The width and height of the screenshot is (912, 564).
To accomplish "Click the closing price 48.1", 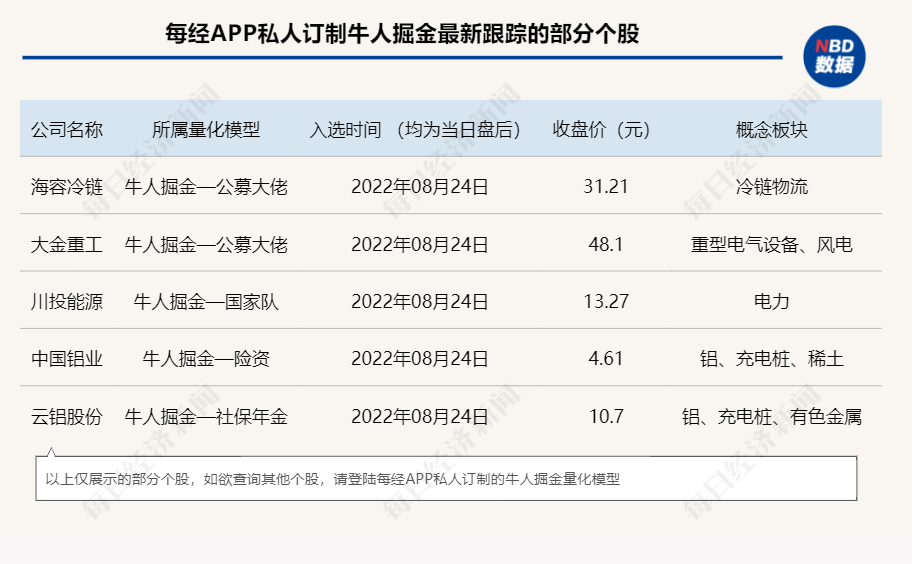I will pyautogui.click(x=605, y=244).
